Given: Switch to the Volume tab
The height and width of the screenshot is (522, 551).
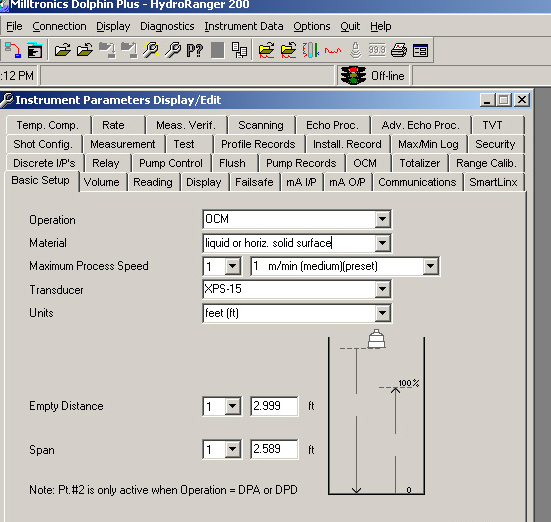Looking at the screenshot, I should (x=102, y=182).
